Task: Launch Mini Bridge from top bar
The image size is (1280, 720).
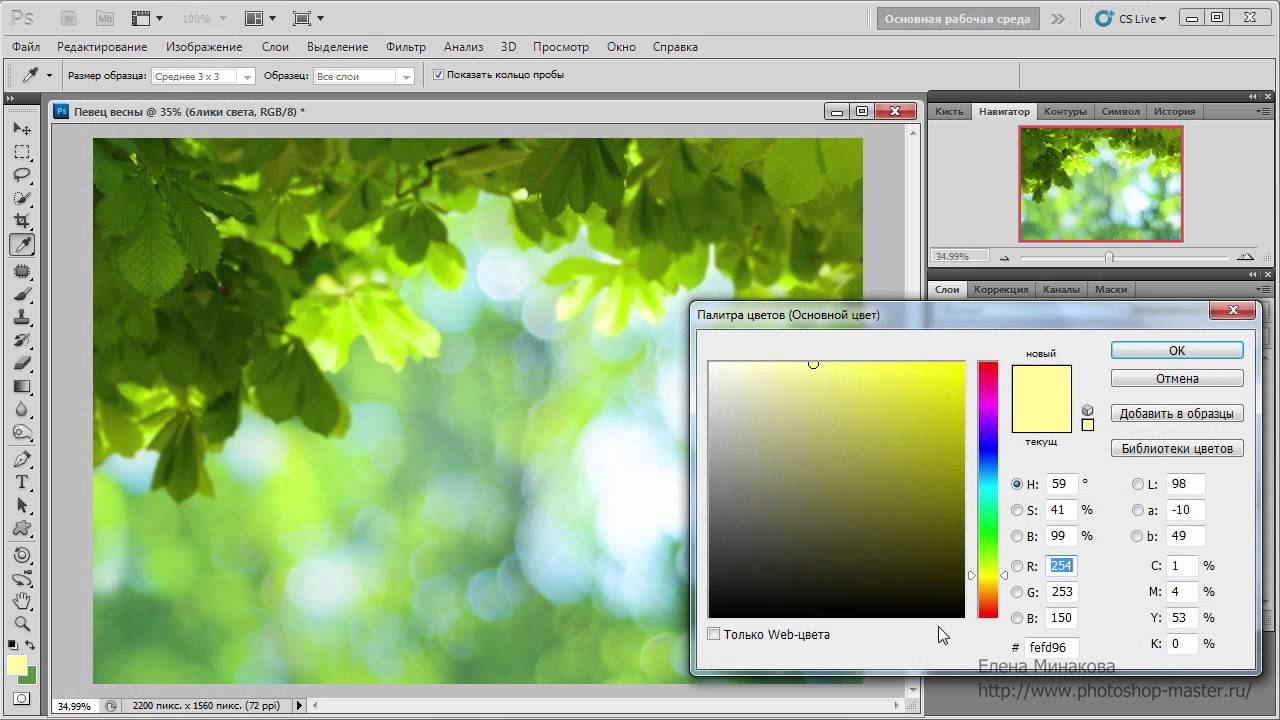Action: [x=104, y=18]
